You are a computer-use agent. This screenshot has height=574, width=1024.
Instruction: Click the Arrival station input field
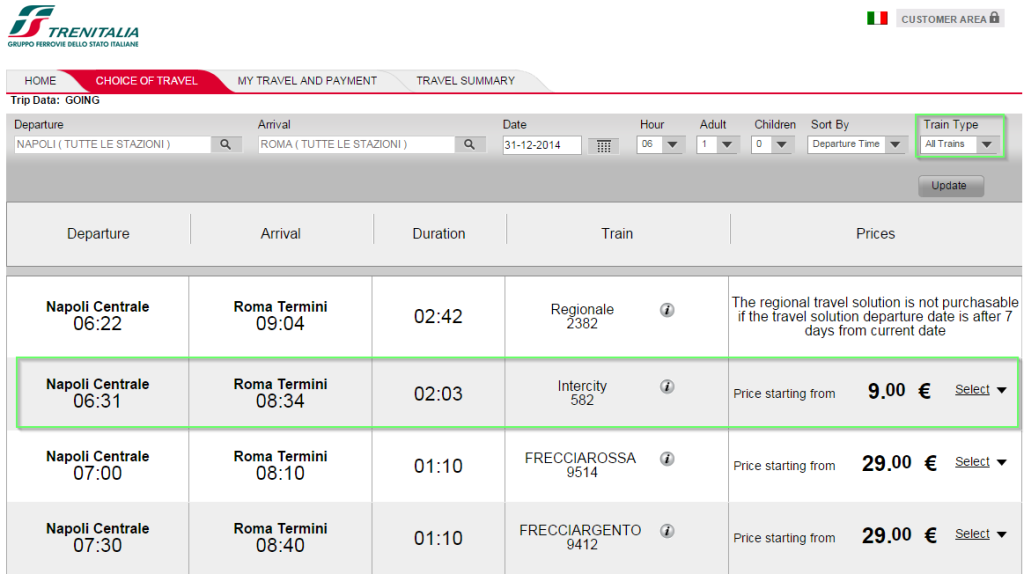(x=357, y=144)
